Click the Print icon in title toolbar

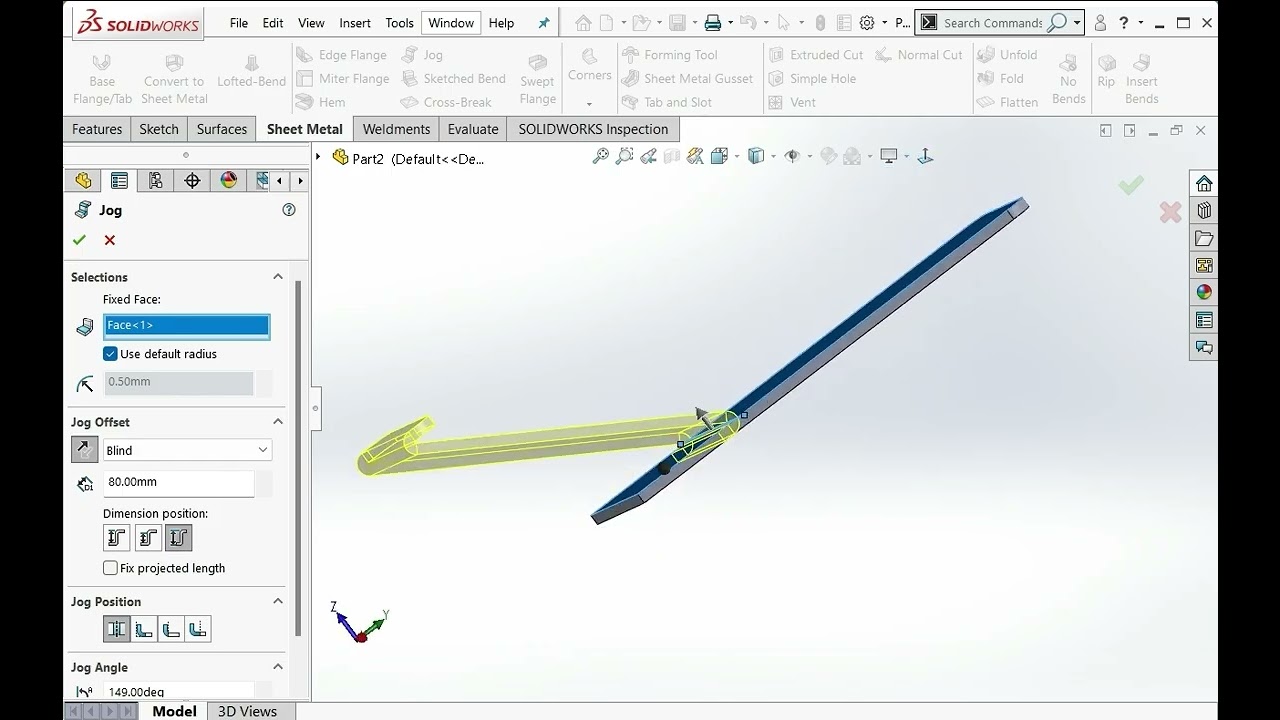coord(712,23)
